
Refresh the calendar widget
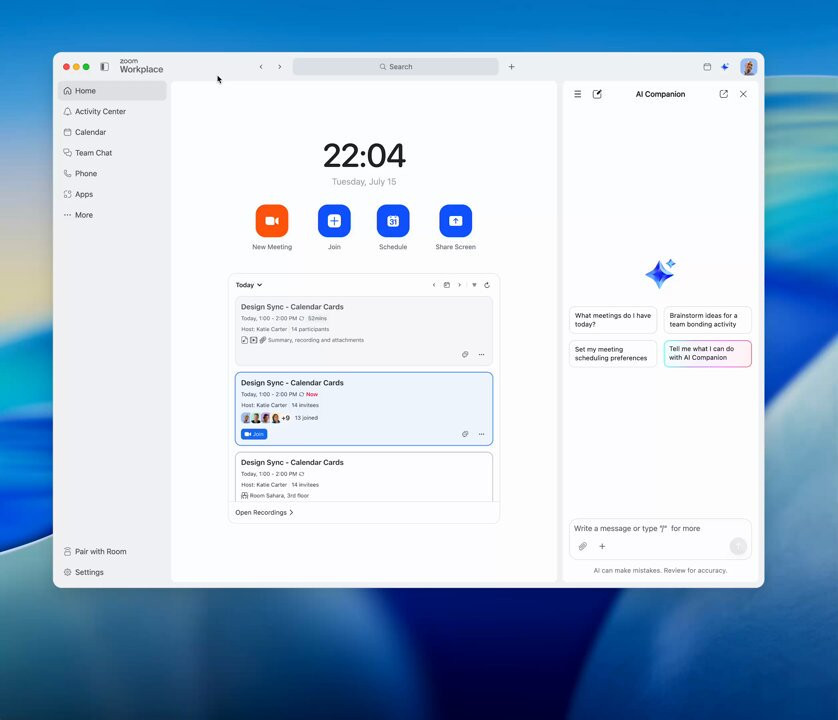(x=487, y=285)
